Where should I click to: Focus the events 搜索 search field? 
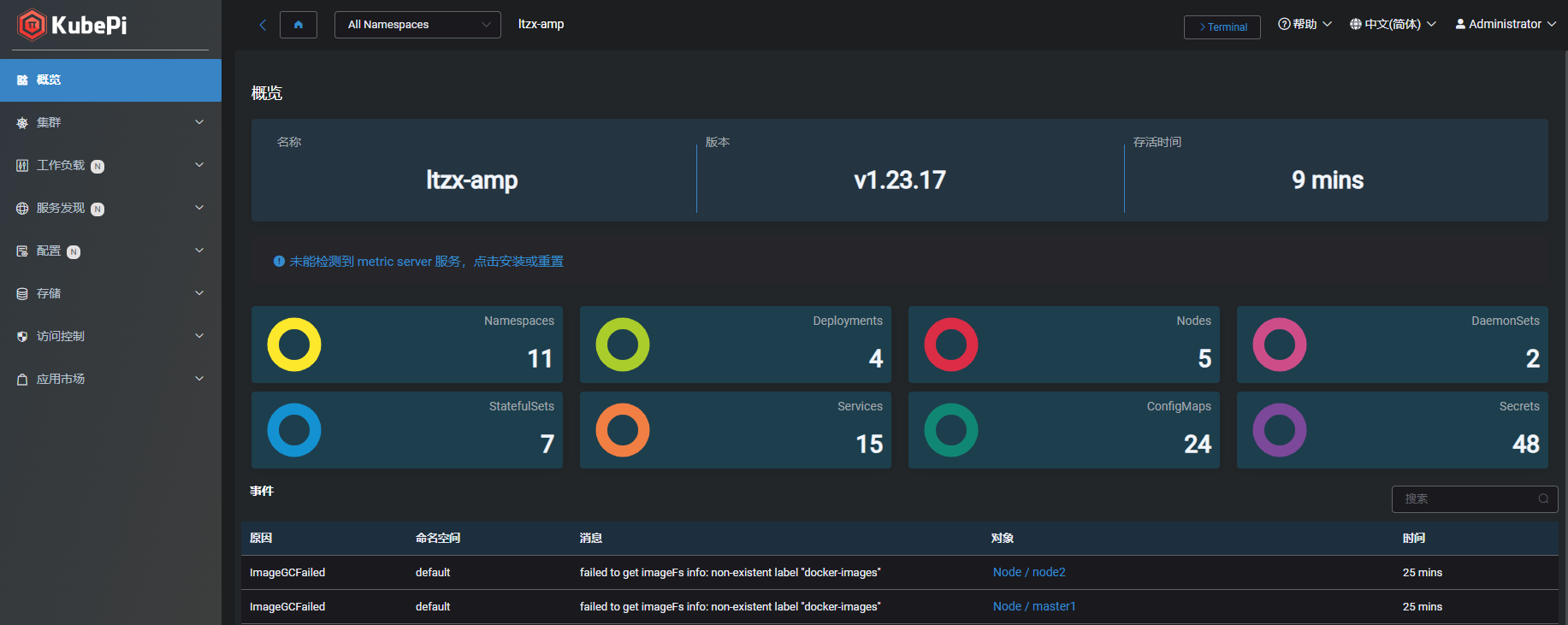(x=1475, y=499)
